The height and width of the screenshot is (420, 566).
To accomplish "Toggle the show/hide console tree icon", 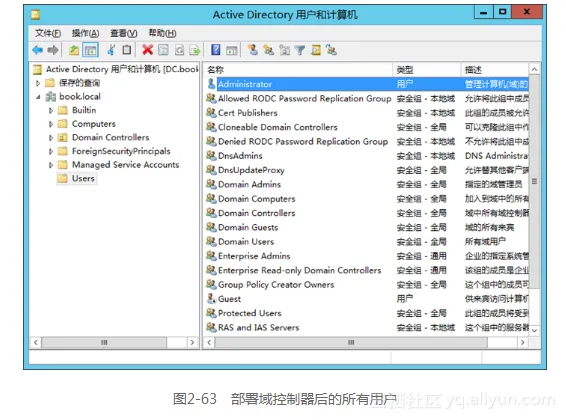I will tap(90, 50).
